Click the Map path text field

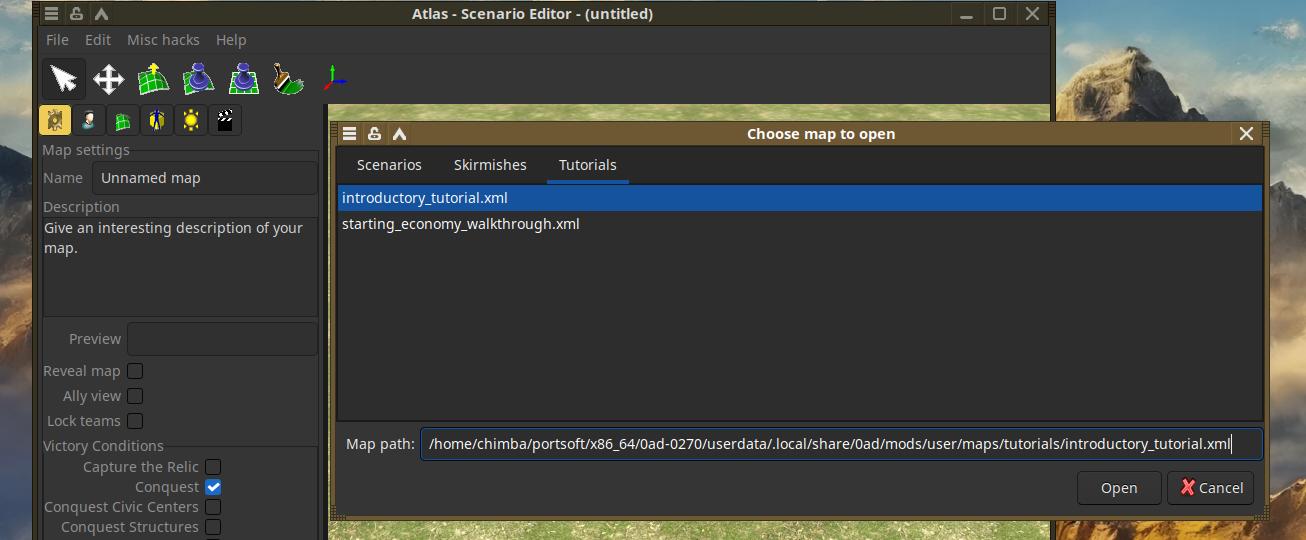(x=841, y=444)
